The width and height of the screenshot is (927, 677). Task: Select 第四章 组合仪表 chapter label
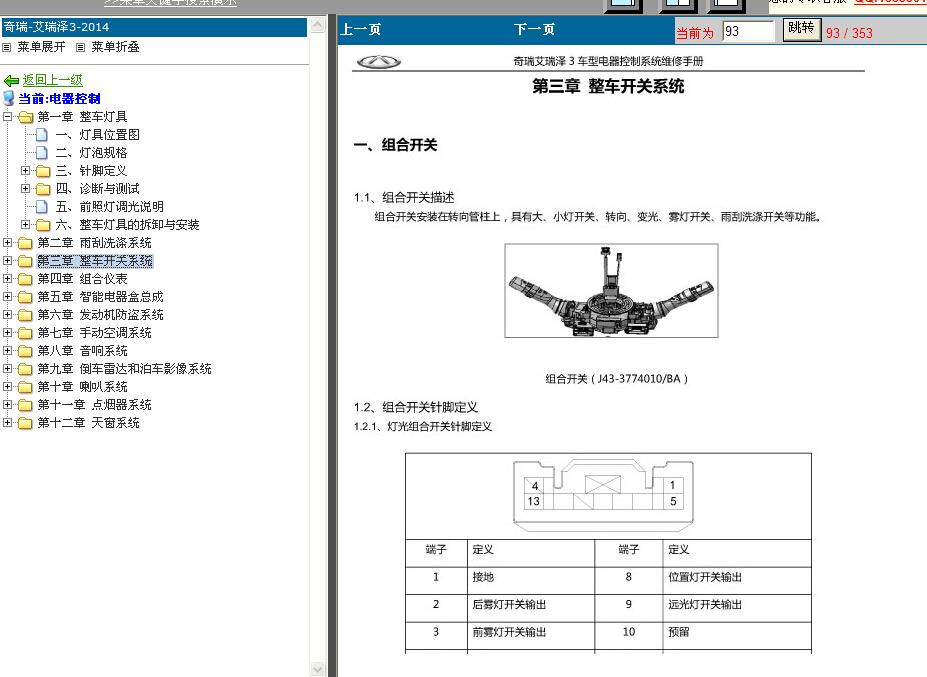tap(82, 279)
